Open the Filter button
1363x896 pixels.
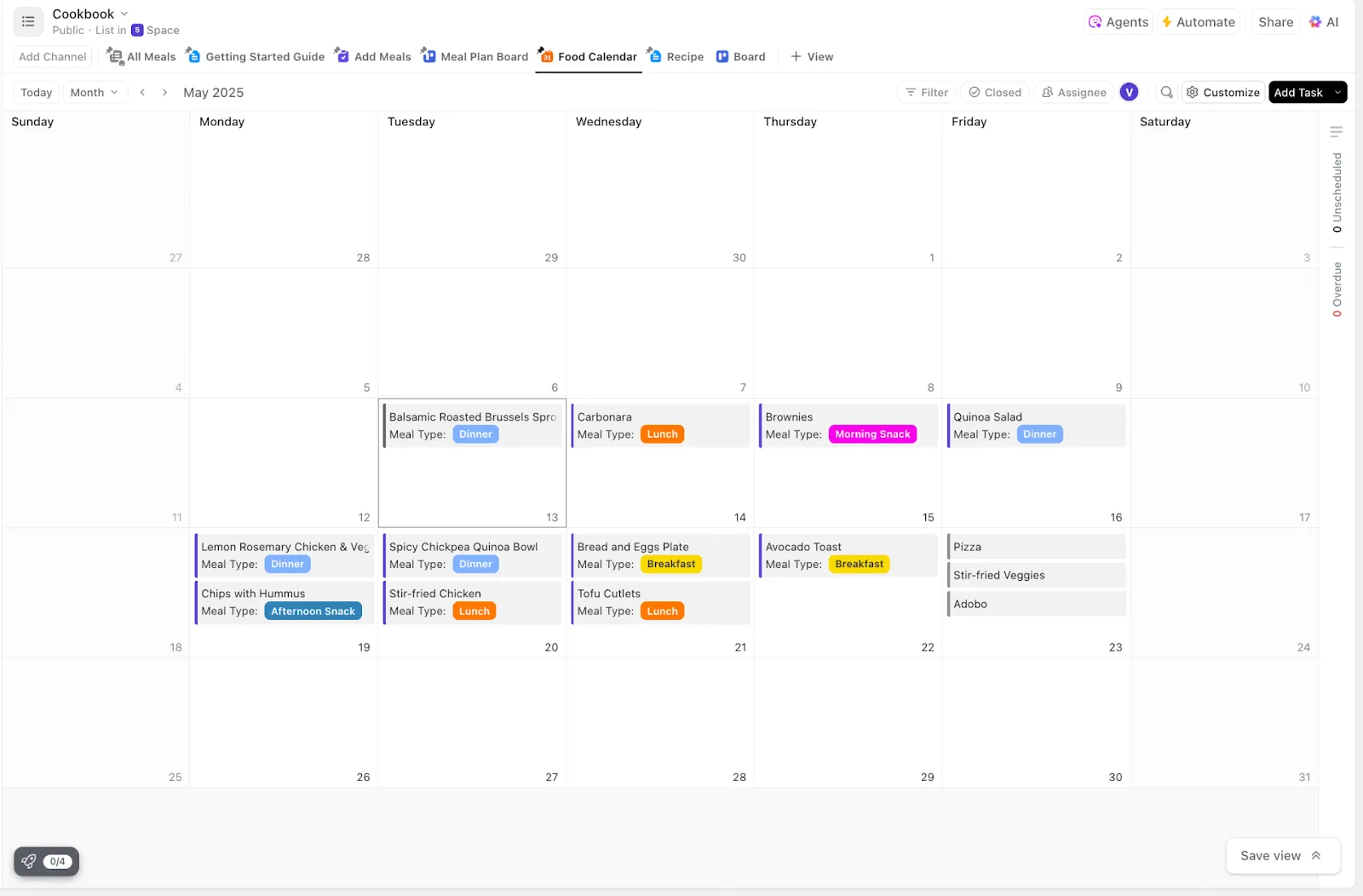pyautogui.click(x=927, y=92)
